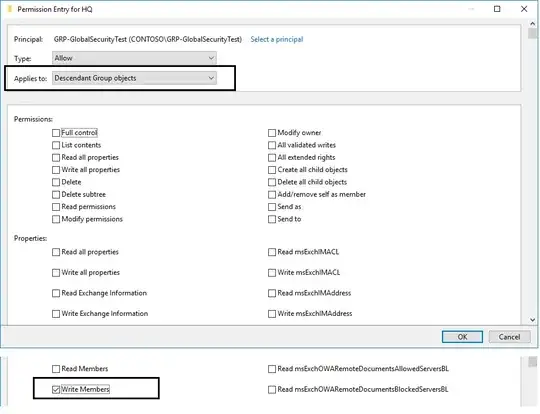Click the upper vertical scrollbar thumb
Viewport: 540px width, 414px height.
[532, 33]
